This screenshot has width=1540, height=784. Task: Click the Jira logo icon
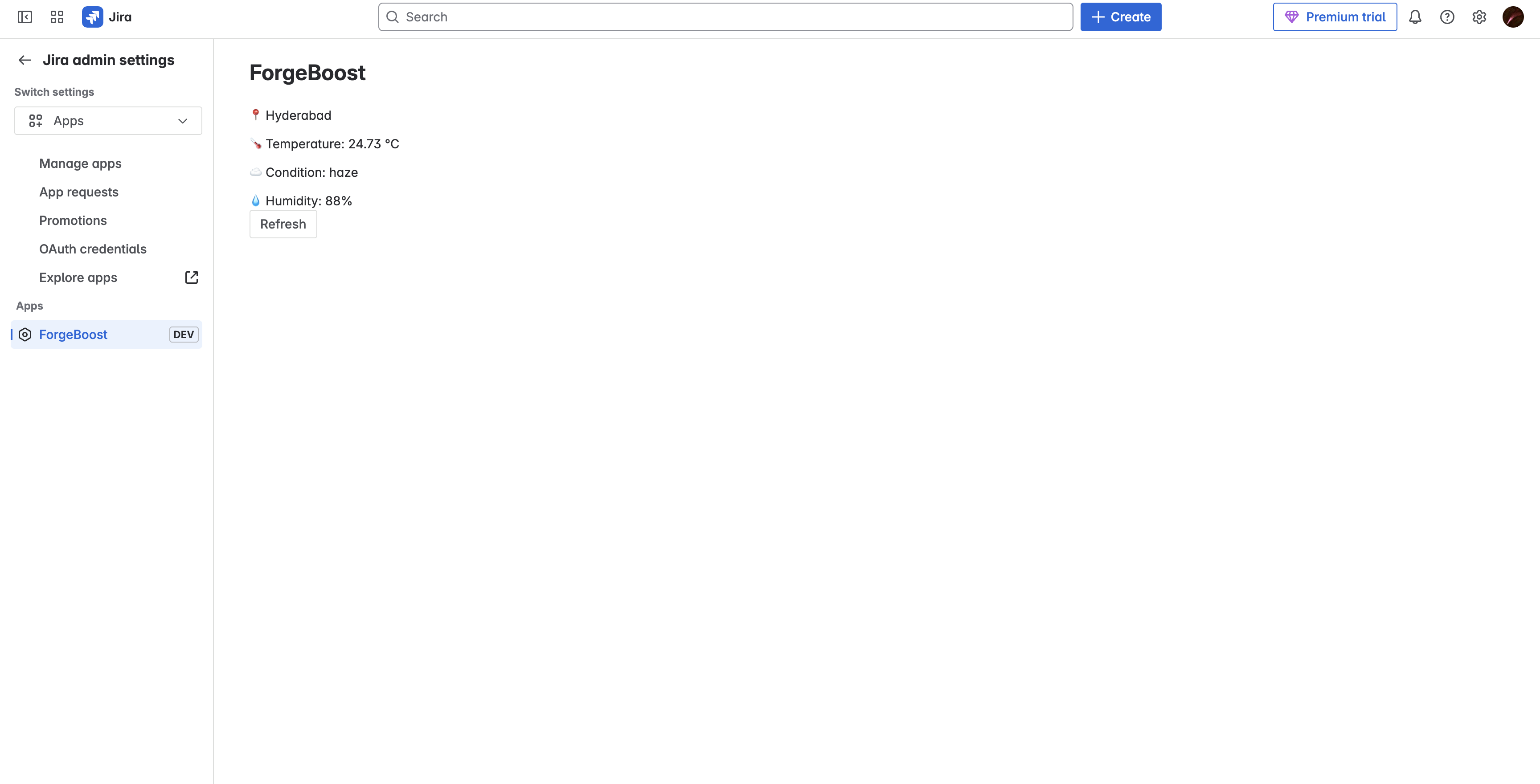[92, 17]
